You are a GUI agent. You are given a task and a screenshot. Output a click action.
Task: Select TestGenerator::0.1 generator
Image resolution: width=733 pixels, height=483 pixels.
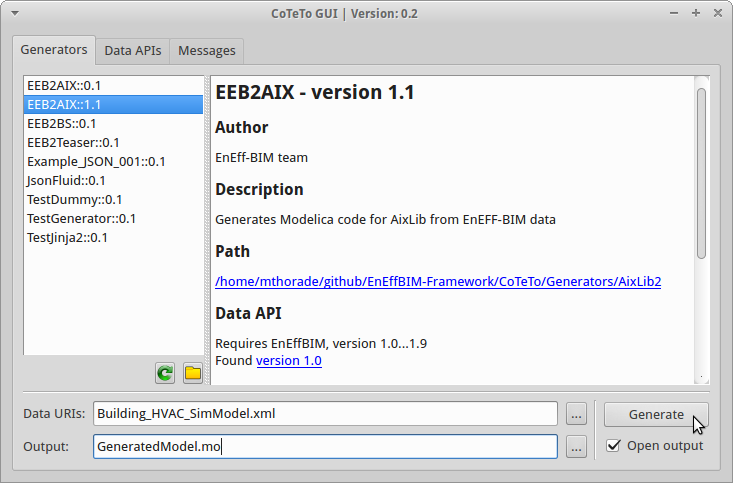point(114,219)
